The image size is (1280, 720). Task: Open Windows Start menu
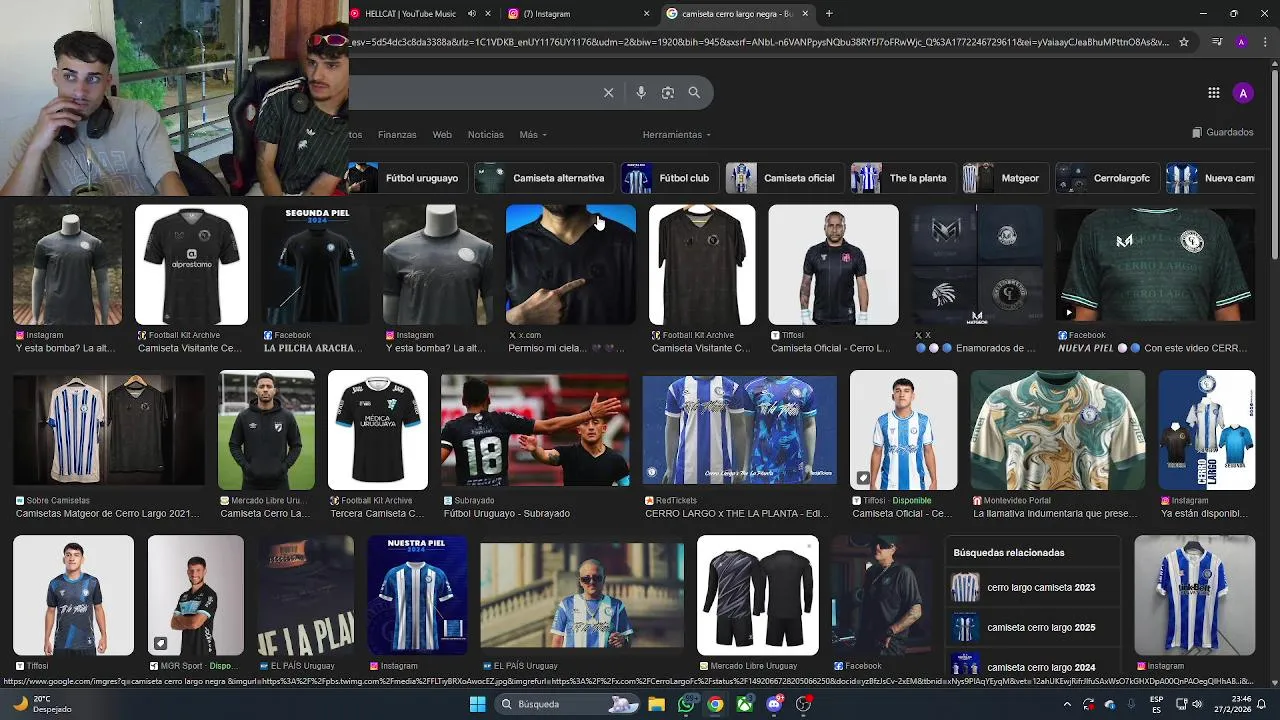[x=477, y=704]
